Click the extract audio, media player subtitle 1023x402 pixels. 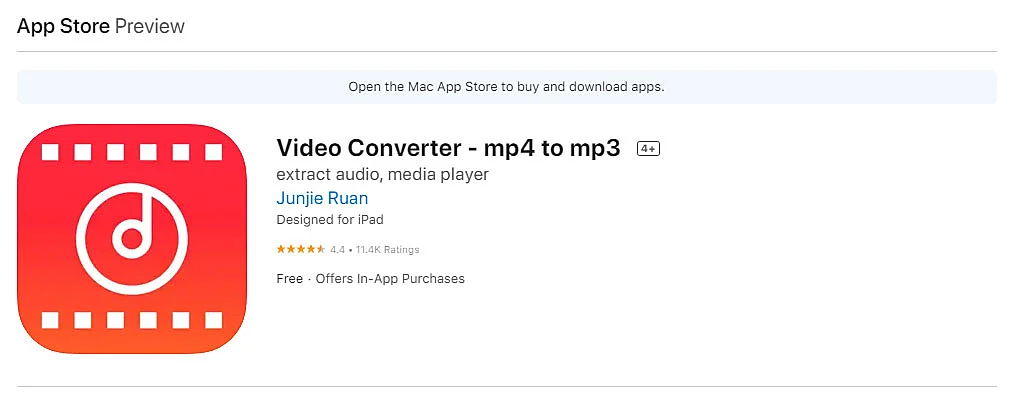point(382,174)
